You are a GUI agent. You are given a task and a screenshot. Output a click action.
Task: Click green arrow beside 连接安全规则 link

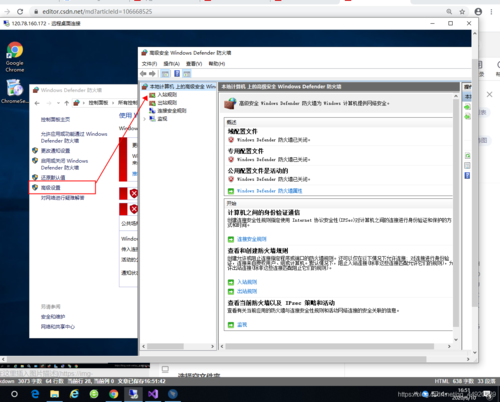click(x=231, y=239)
